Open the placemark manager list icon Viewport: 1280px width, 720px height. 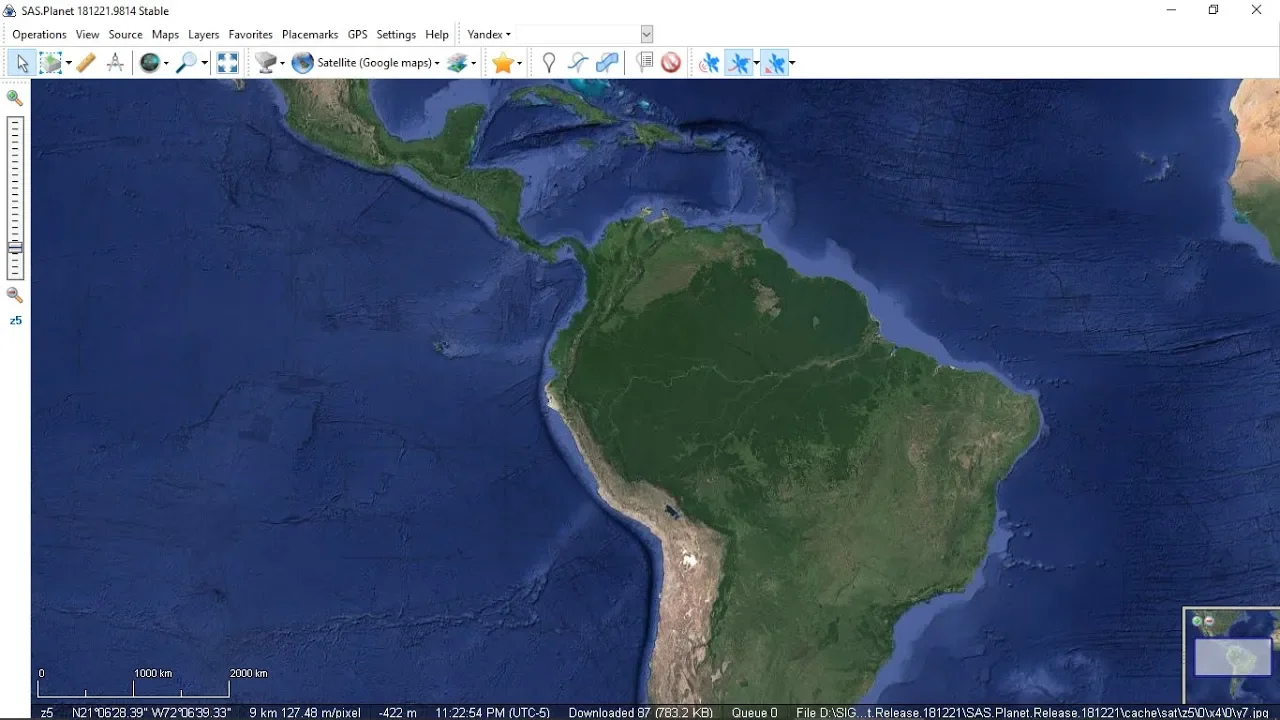(644, 63)
